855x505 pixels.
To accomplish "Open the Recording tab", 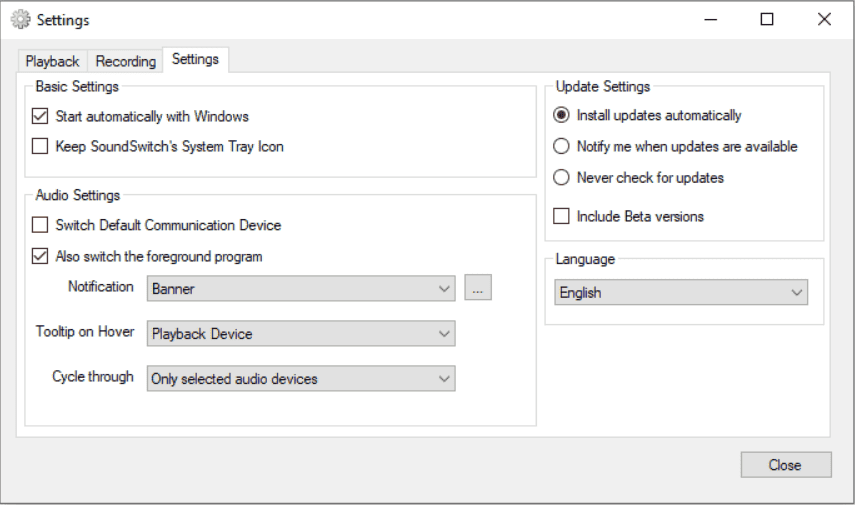I will coord(126,61).
